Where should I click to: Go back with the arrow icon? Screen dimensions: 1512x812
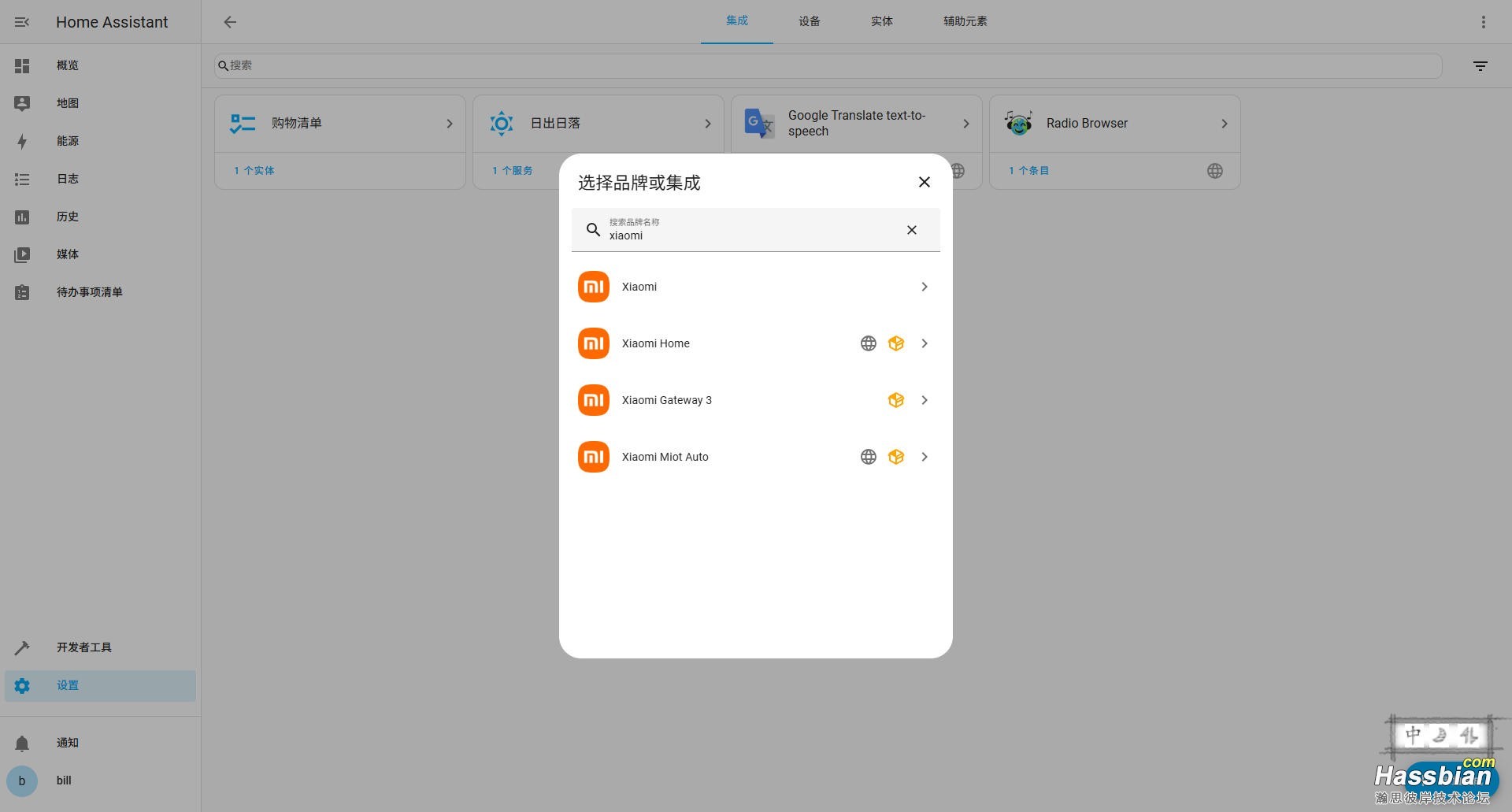pos(230,22)
